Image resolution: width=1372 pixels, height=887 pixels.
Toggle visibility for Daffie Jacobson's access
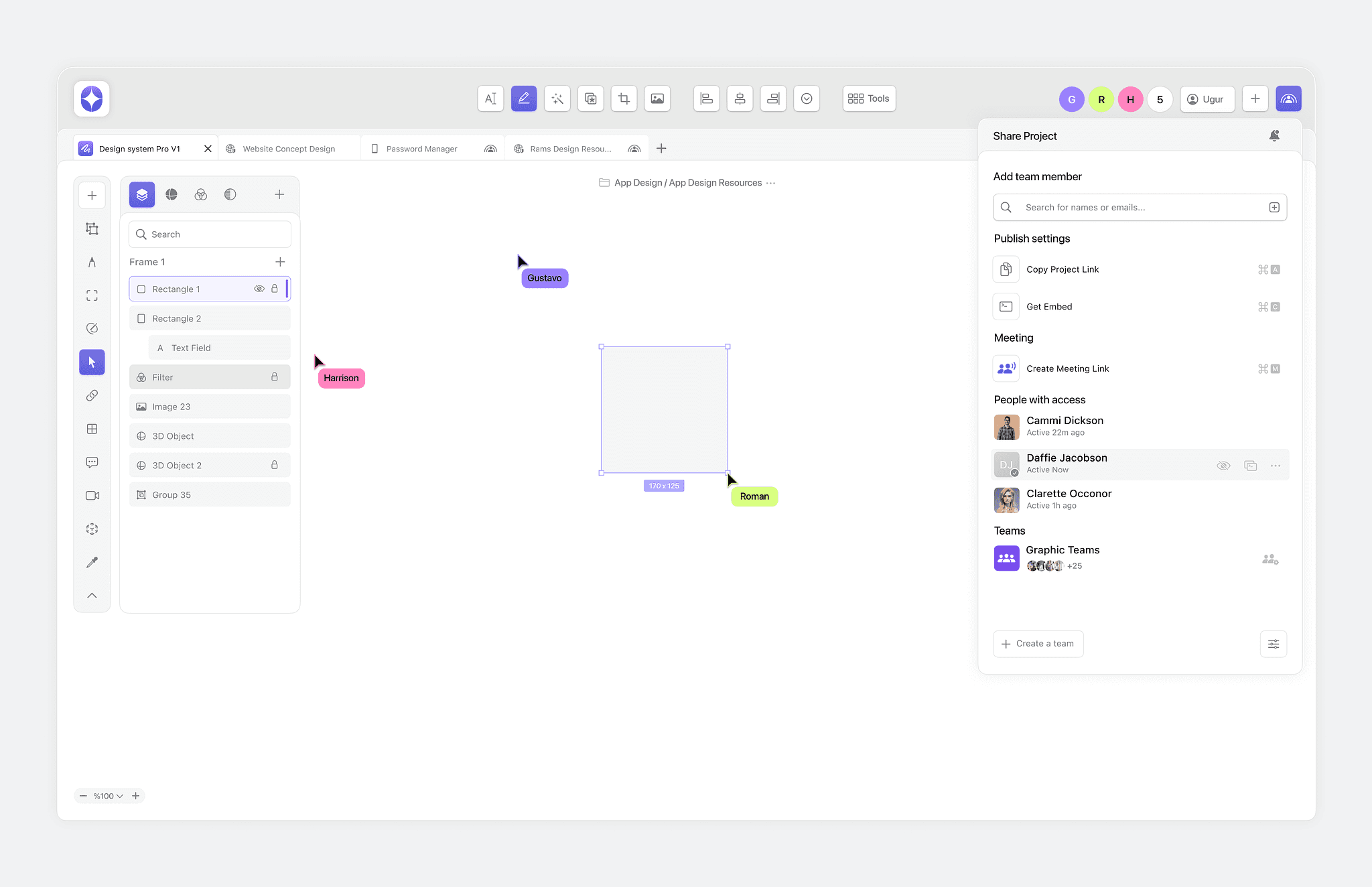(1223, 464)
